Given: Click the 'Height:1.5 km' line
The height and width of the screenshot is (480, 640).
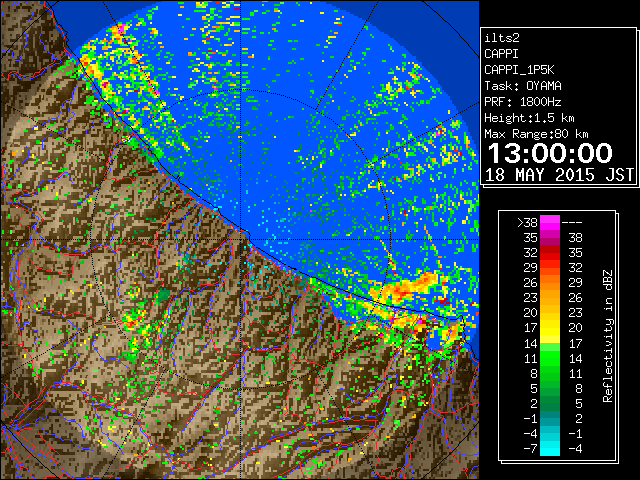Looking at the screenshot, I should point(529,118).
